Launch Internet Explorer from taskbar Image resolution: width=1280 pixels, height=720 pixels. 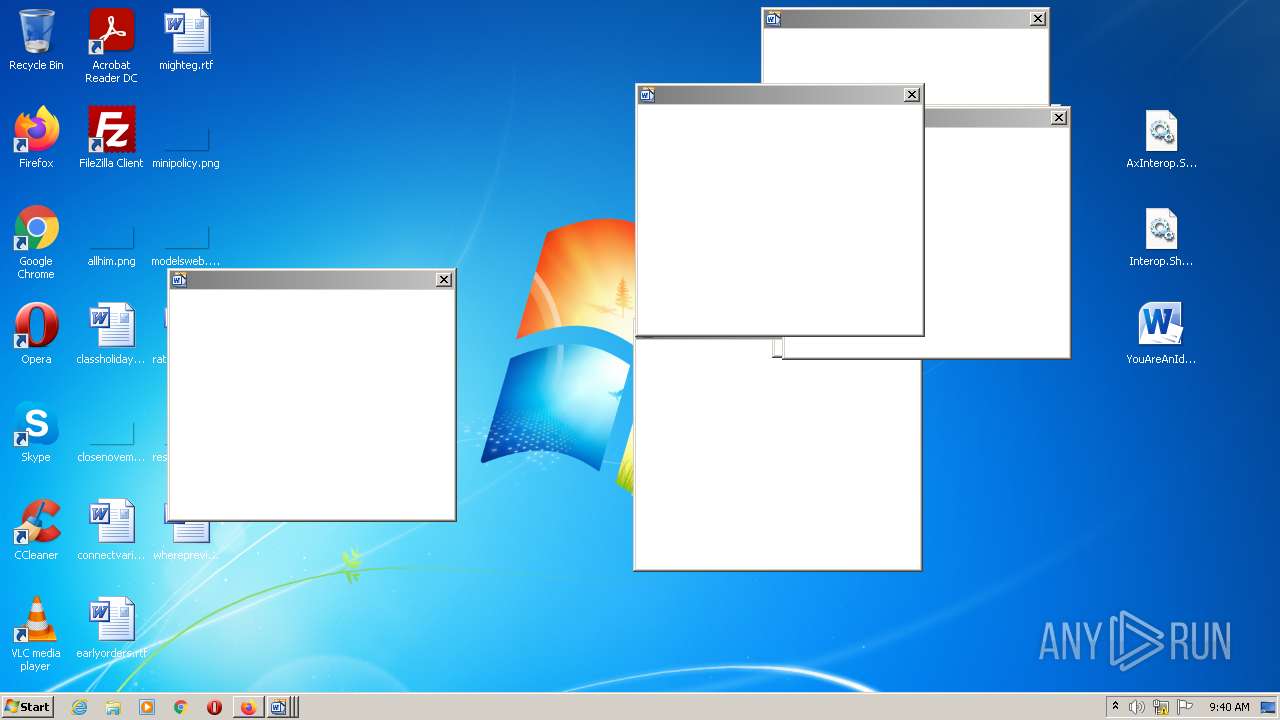pos(79,707)
